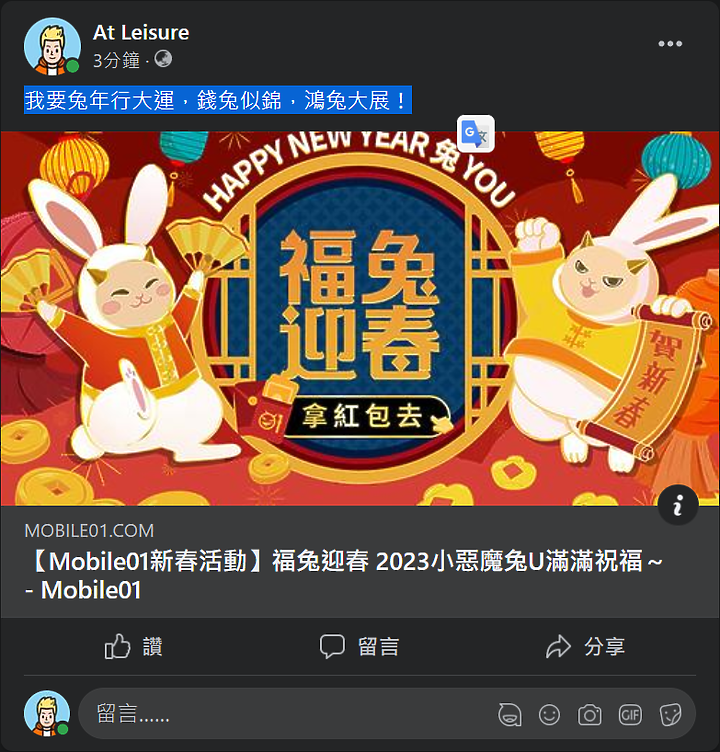Image resolution: width=720 pixels, height=752 pixels.
Task: Click the At Leisure profile avatar
Action: click(x=52, y=46)
